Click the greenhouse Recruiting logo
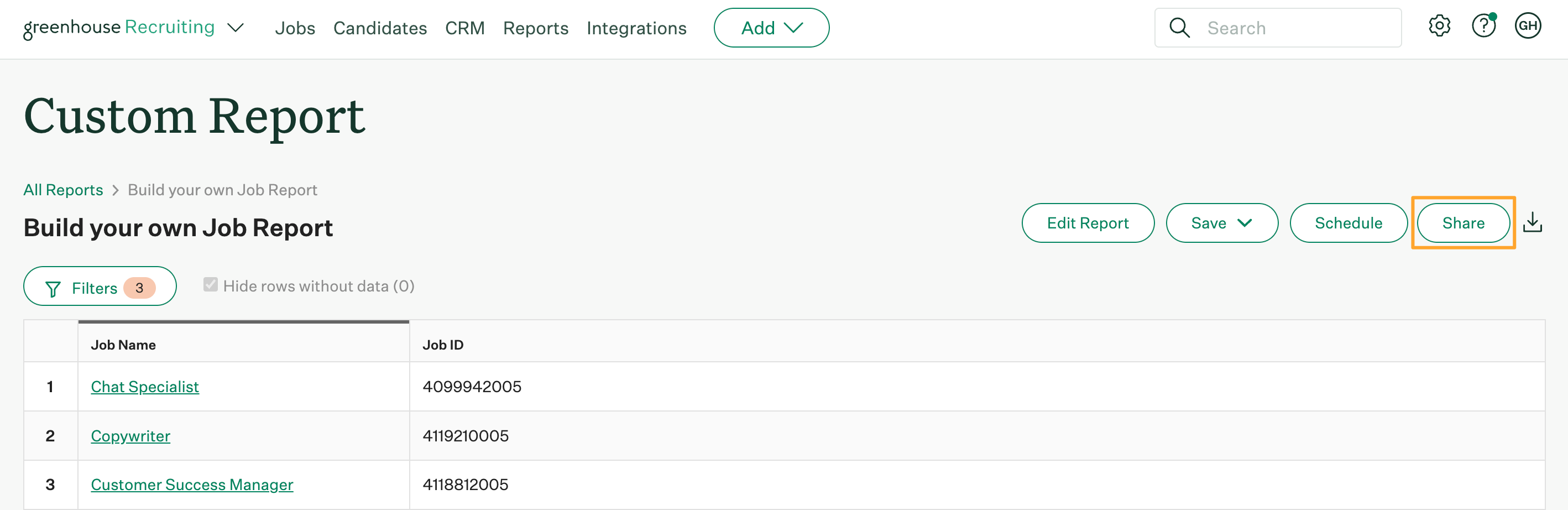Image resolution: width=1568 pixels, height=510 pixels. [x=119, y=28]
